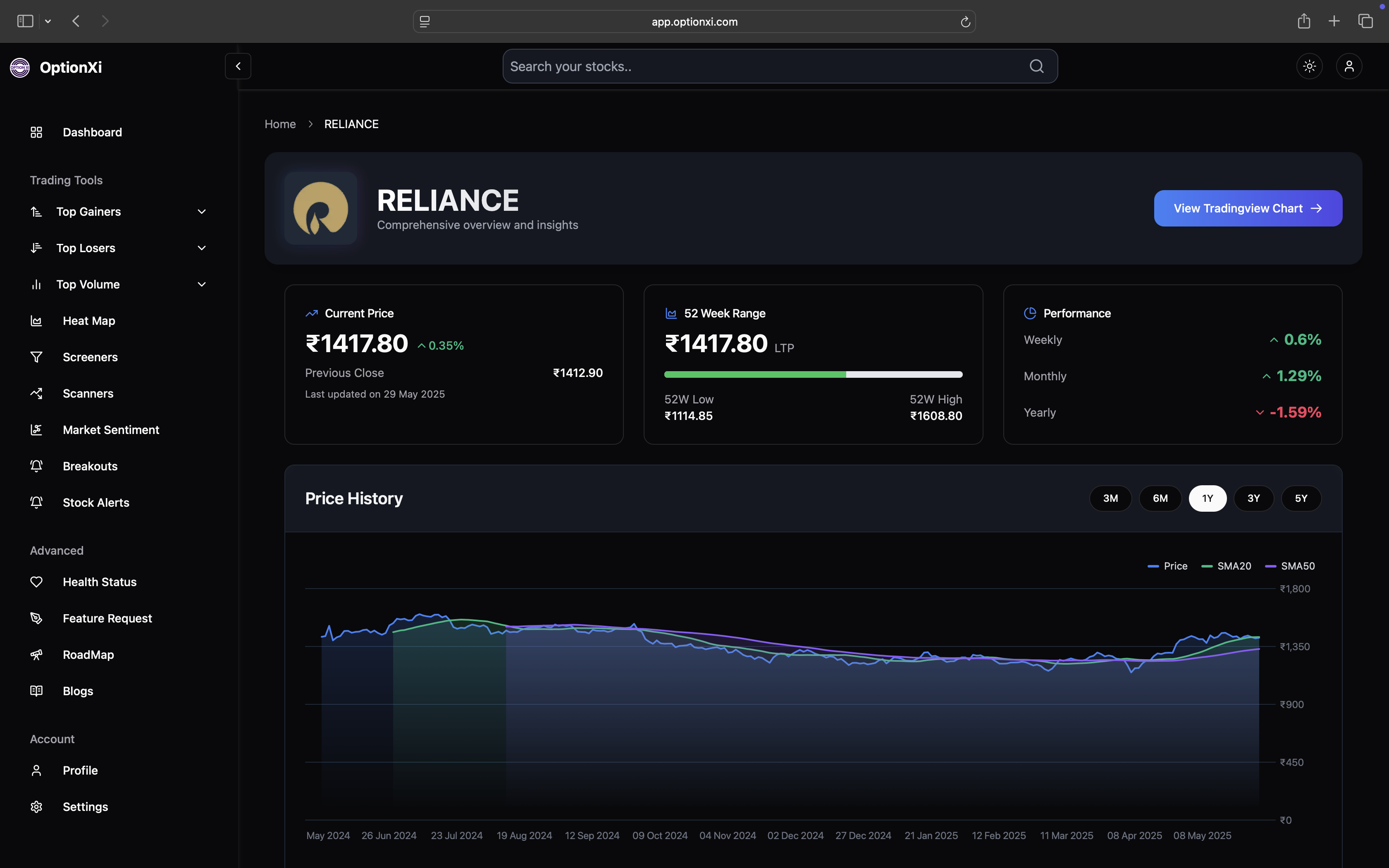Viewport: 1389px width, 868px height.
Task: Click the Settings gear icon in sidebar
Action: point(36,806)
